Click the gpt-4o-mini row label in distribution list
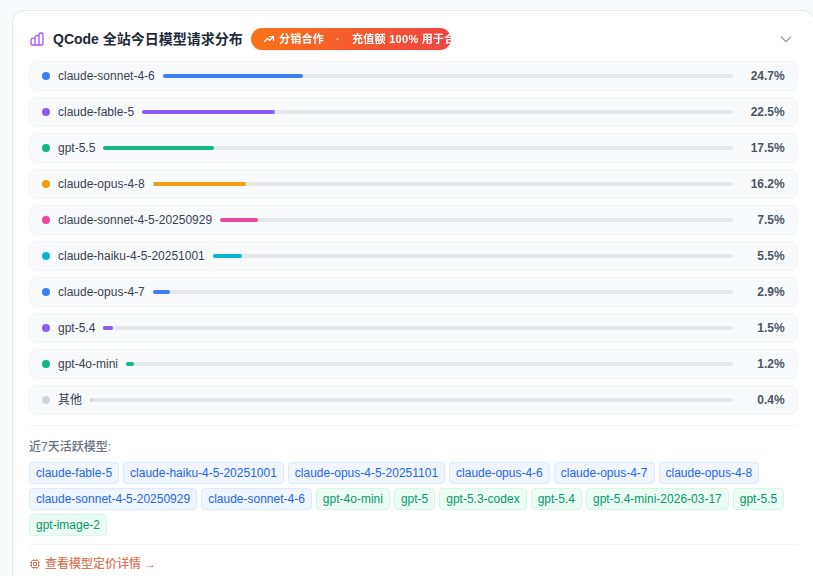Viewport: 813px width, 576px height. click(88, 364)
